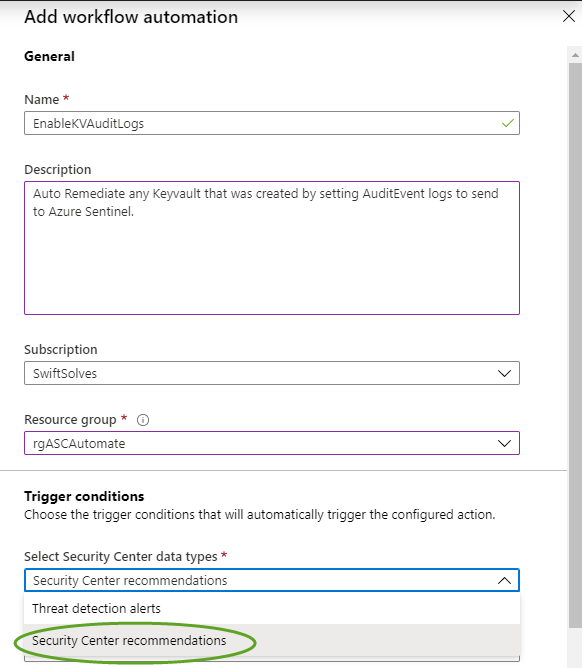Click the Add workflow automation title
This screenshot has width=582, height=668.
point(131,17)
